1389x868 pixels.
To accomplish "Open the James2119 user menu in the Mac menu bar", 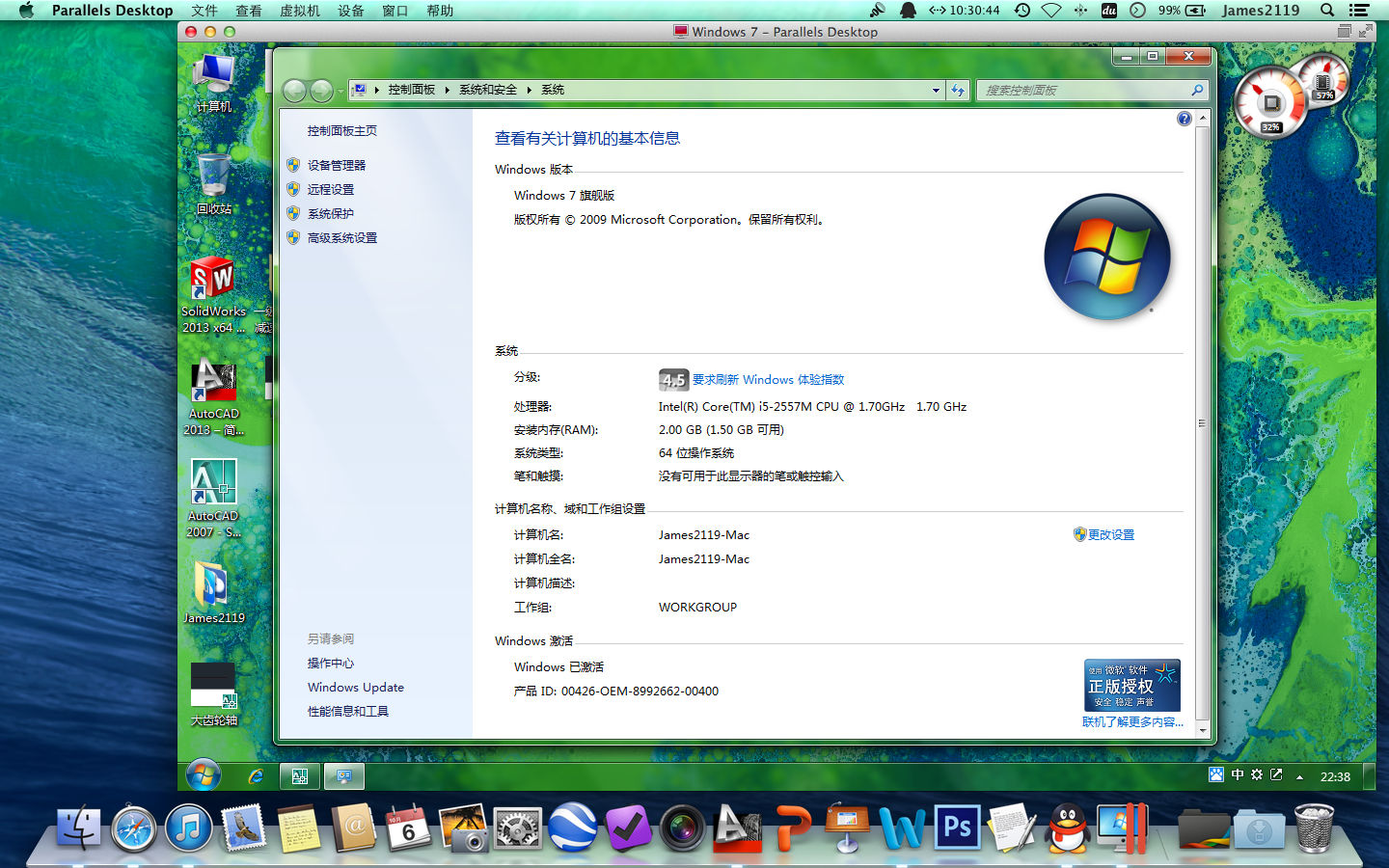I will [x=1261, y=11].
